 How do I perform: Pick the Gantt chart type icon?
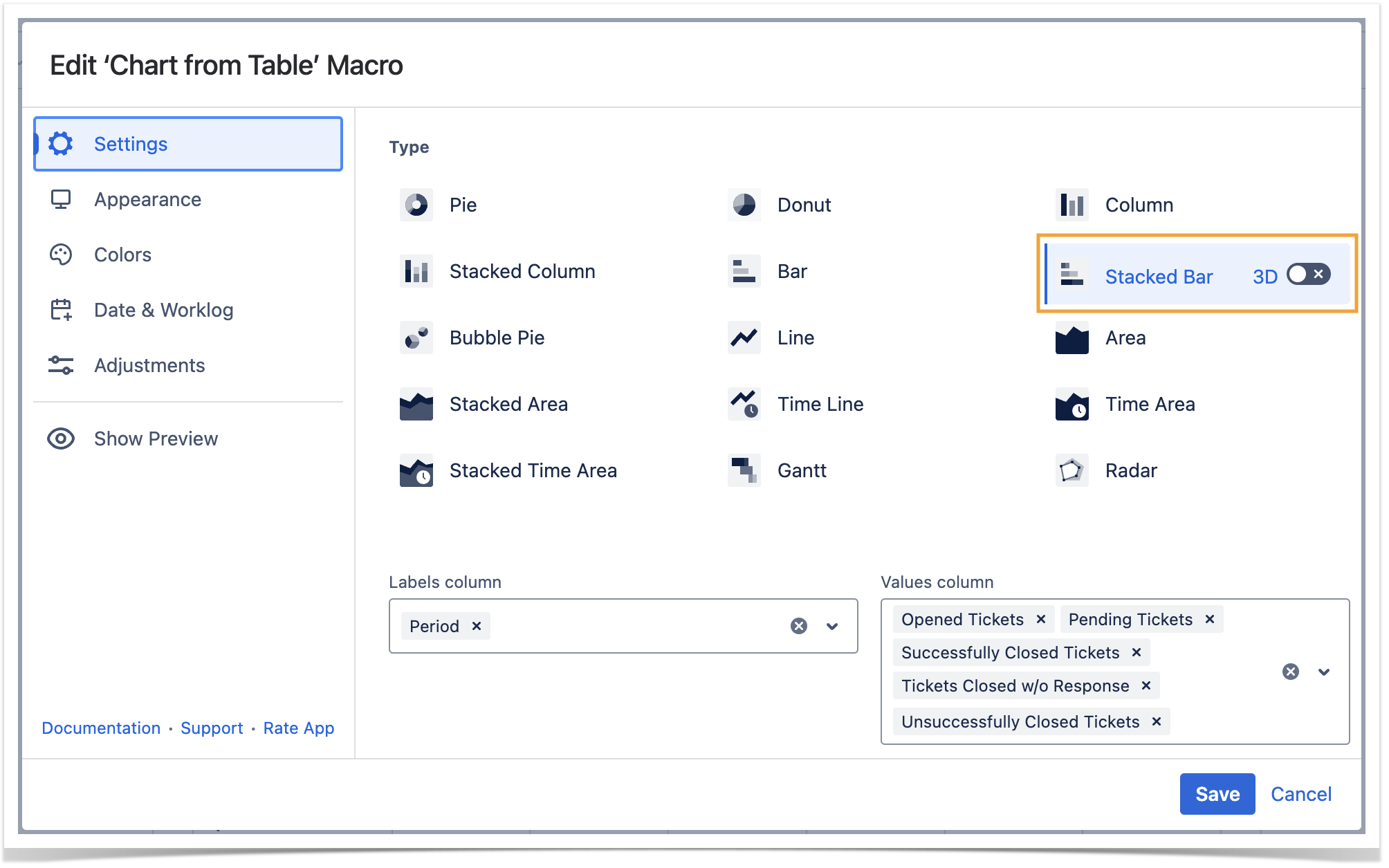[x=744, y=470]
